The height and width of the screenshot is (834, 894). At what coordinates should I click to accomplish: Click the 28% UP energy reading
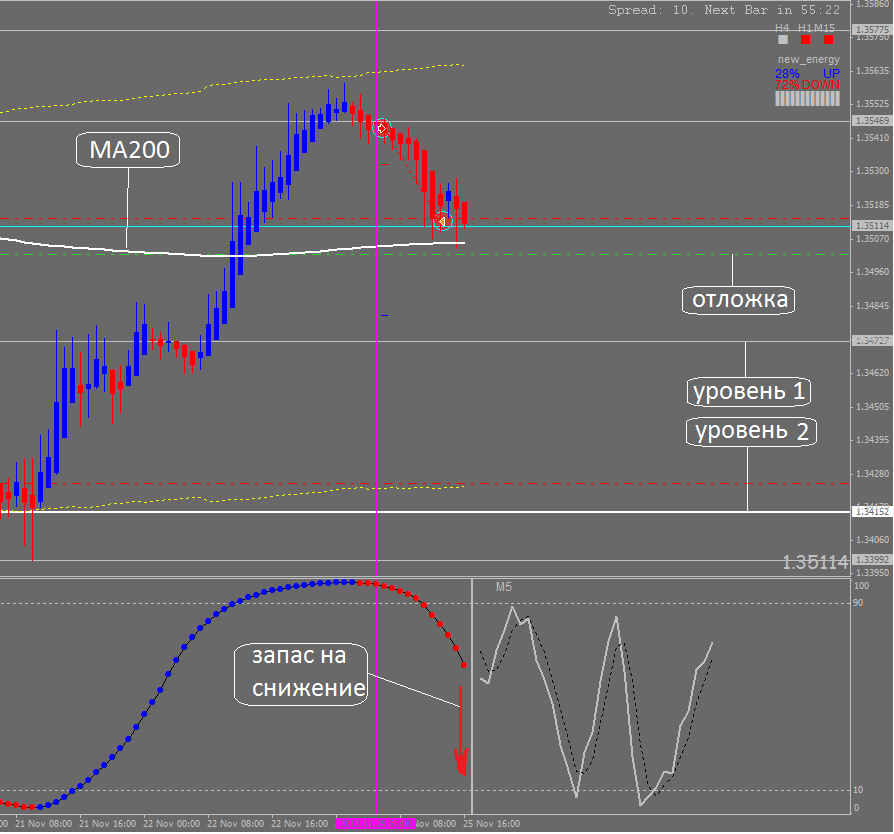click(807, 74)
